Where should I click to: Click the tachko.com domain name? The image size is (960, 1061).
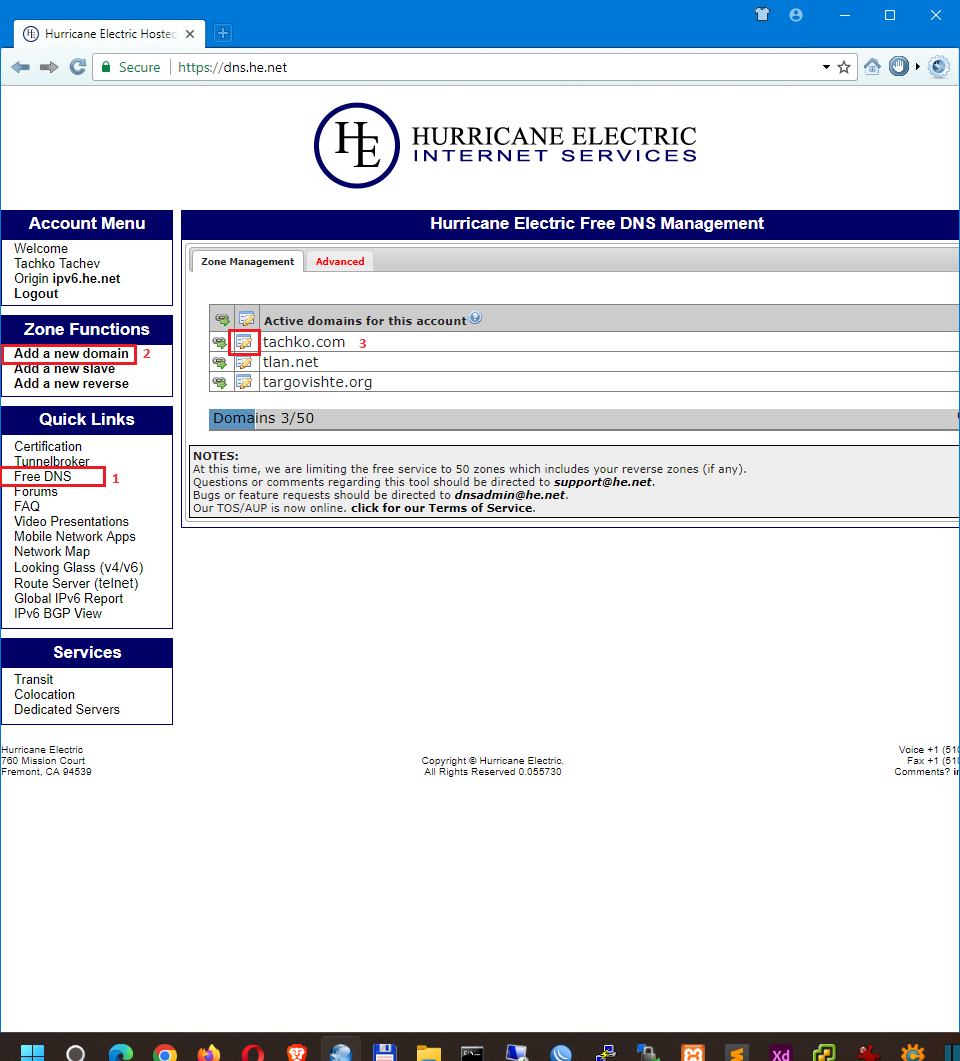304,342
